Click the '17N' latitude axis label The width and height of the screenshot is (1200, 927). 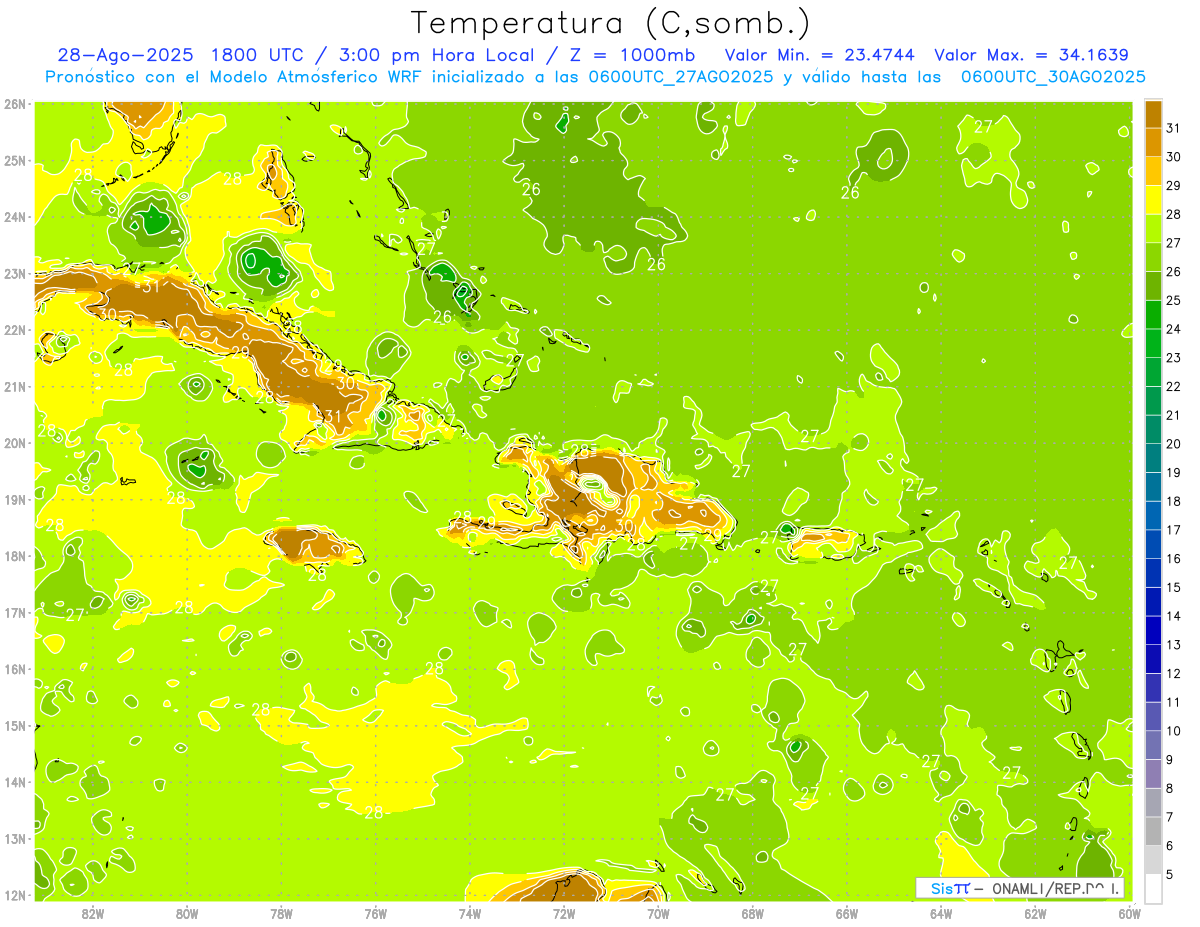[x=15, y=612]
